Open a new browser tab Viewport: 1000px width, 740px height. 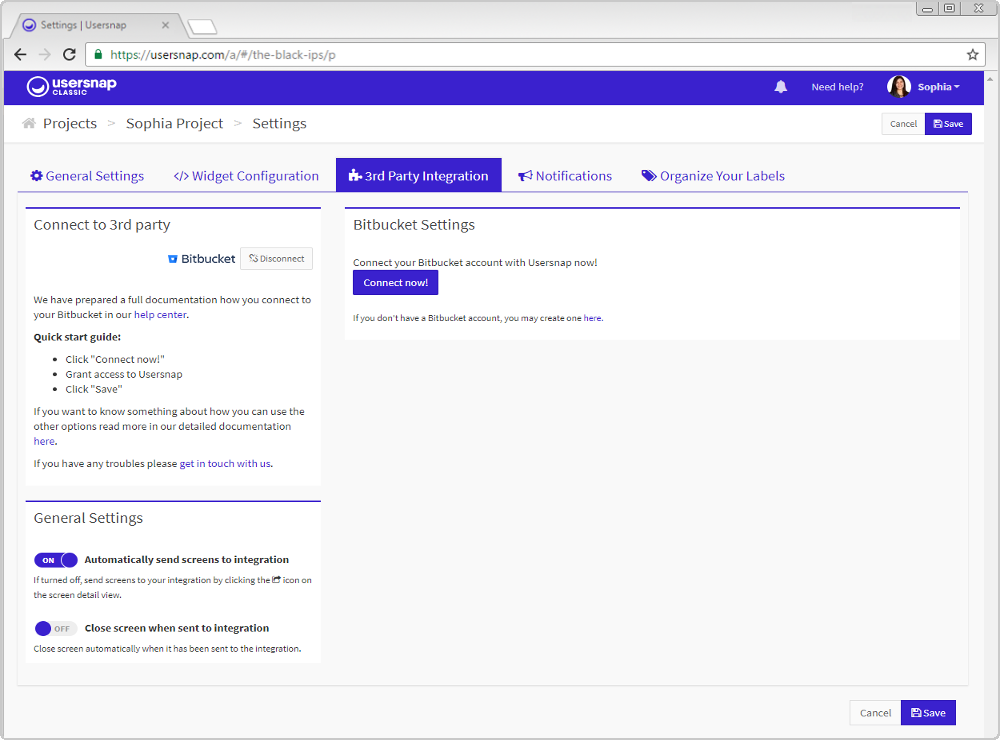[x=202, y=26]
